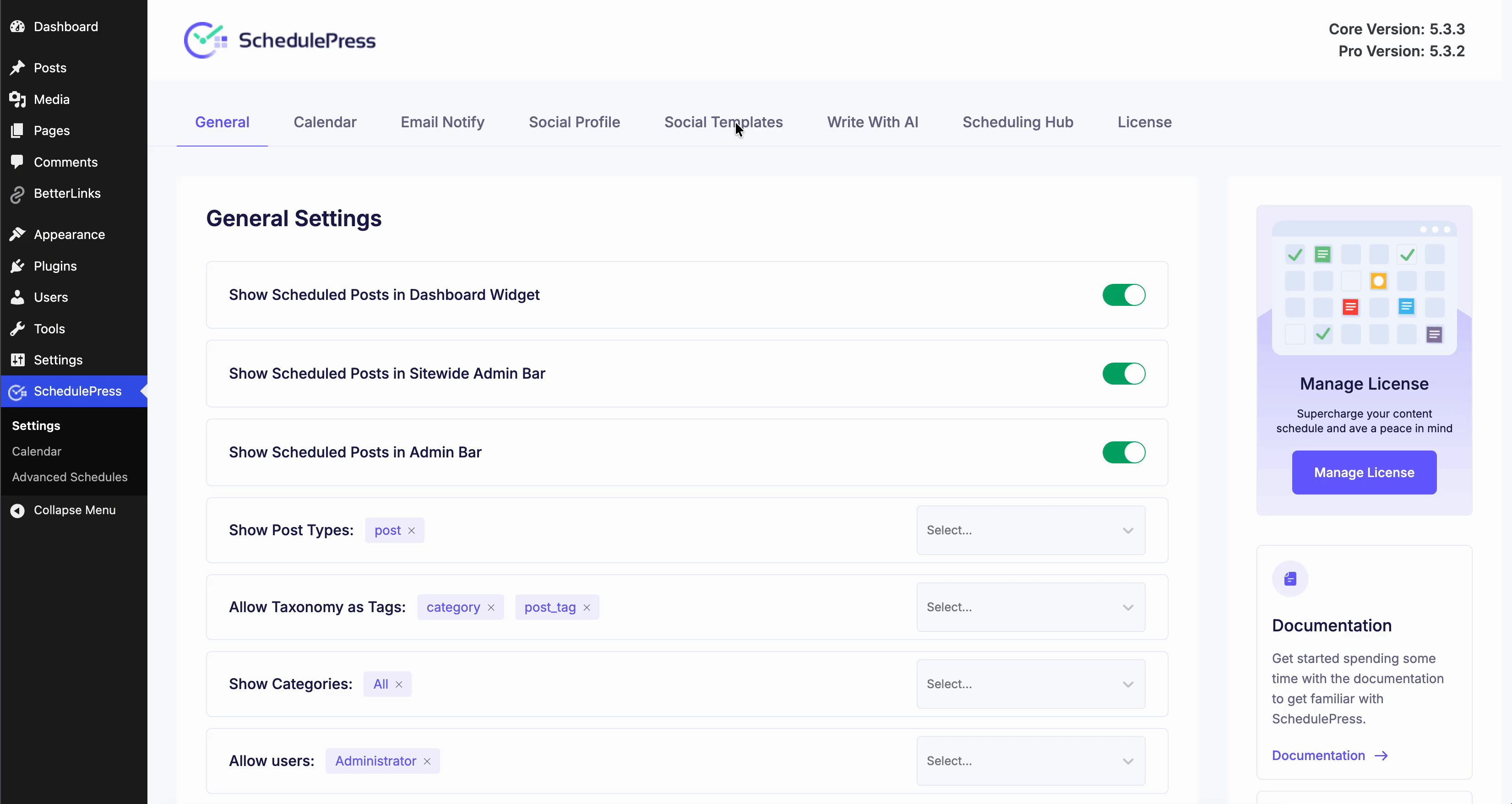
Task: Open the Social Profile tab
Action: (574, 122)
